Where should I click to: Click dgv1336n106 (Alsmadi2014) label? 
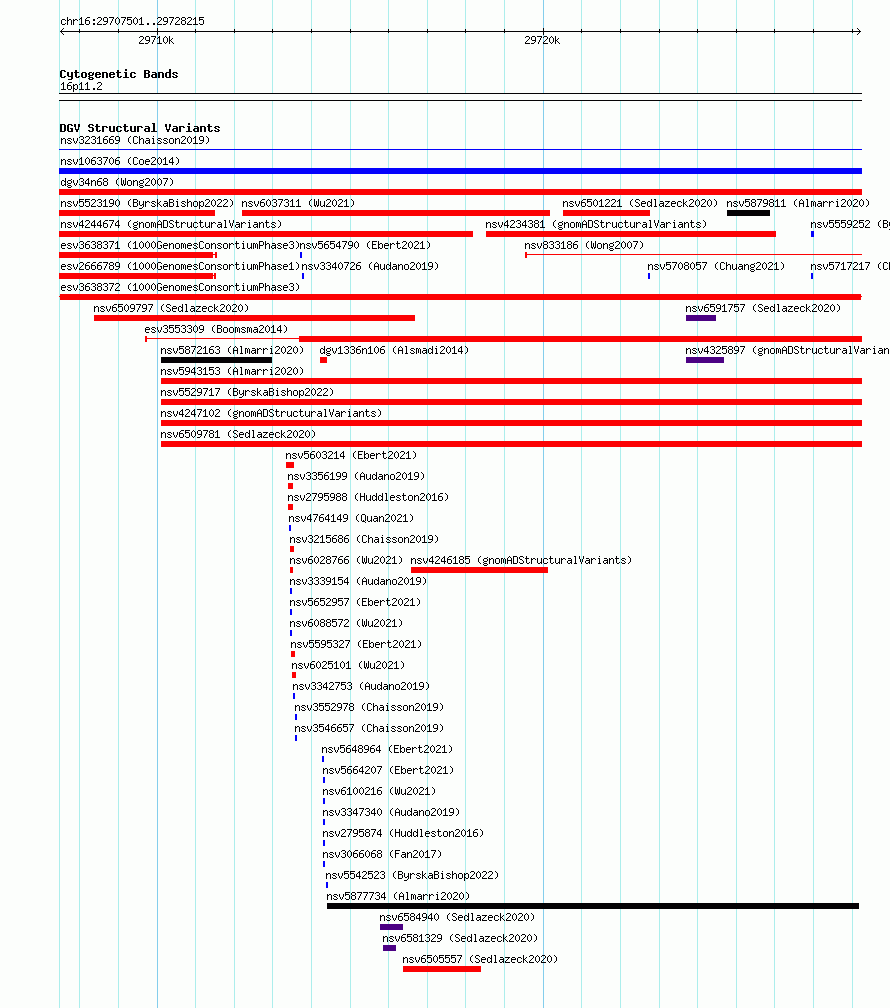tap(394, 350)
